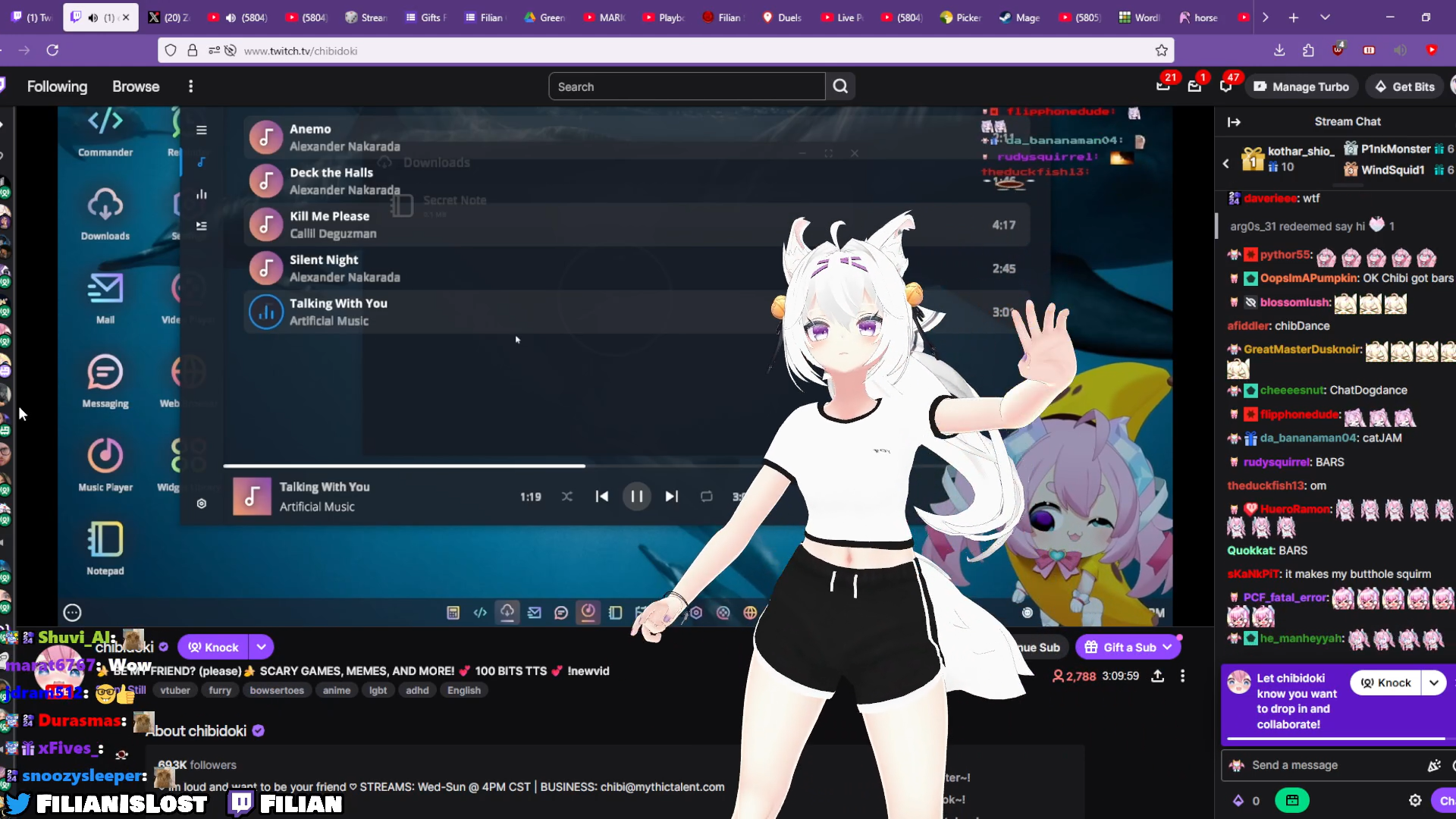1456x819 pixels.
Task: Click the English tag
Action: point(464,690)
